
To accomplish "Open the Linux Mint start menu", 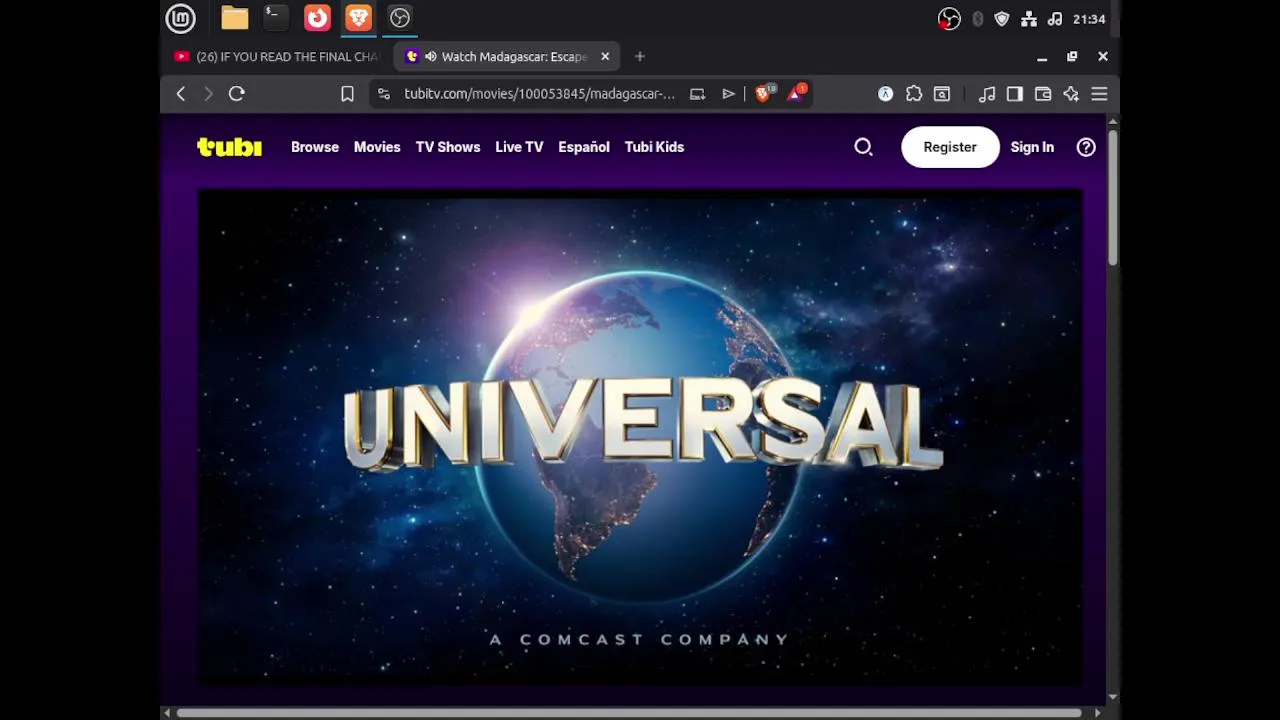I will coord(180,18).
